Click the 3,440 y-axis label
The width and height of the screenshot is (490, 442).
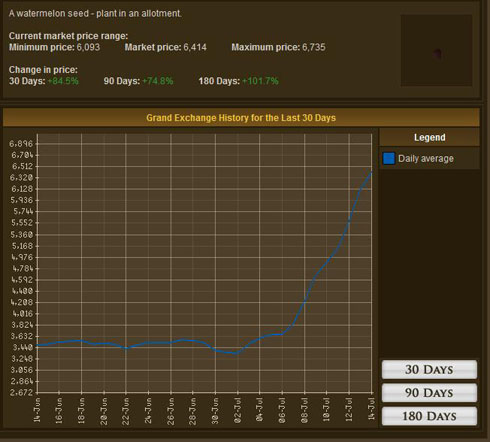pos(22,347)
